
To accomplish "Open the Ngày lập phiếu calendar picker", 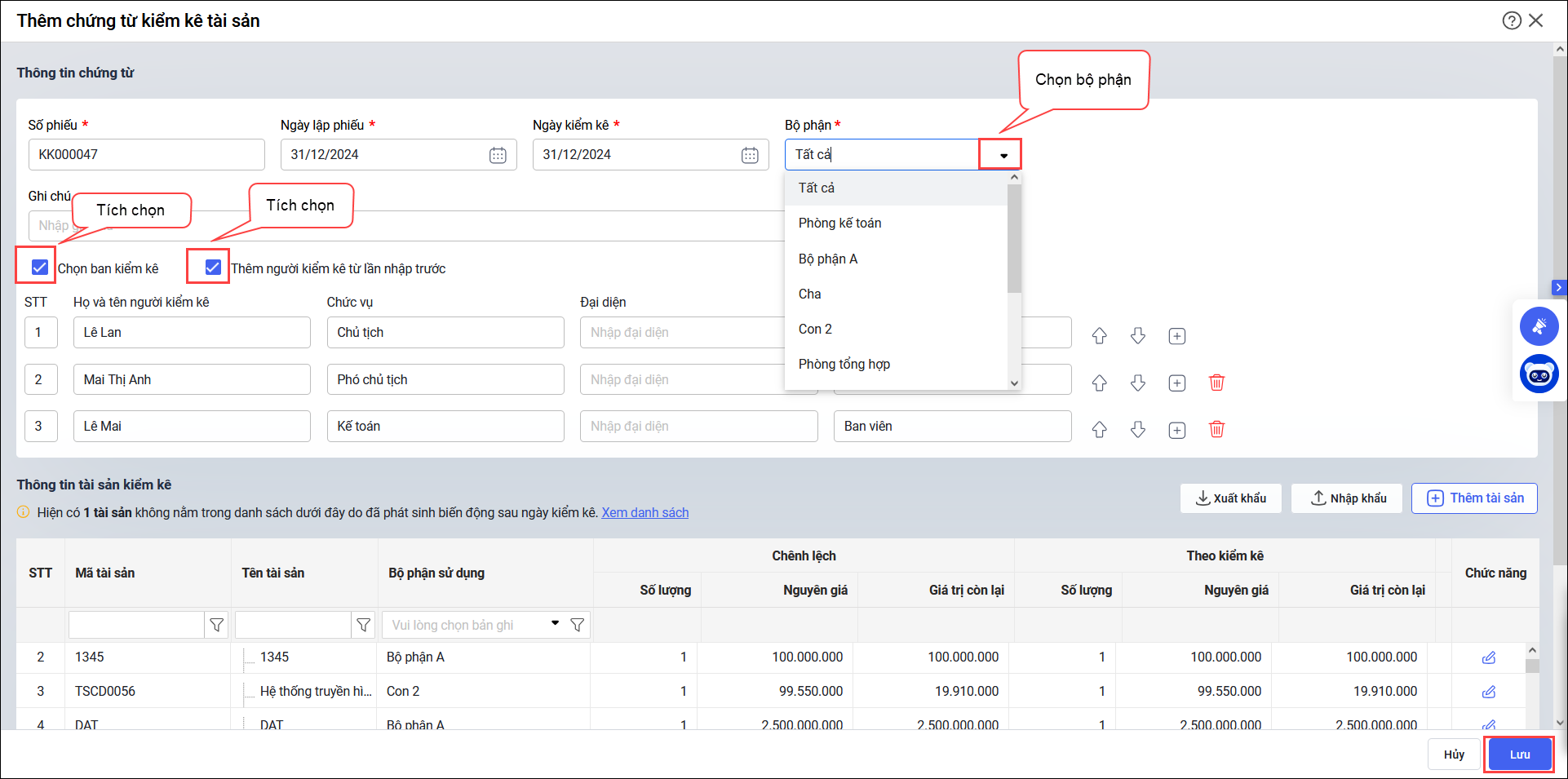I will 498,155.
